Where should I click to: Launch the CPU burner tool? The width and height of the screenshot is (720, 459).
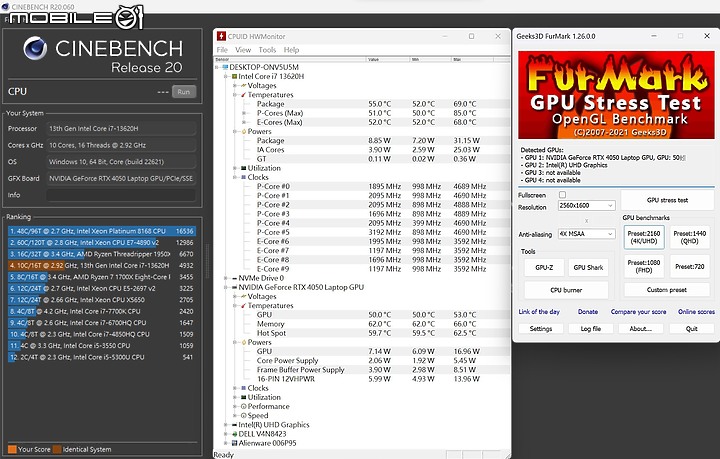click(566, 290)
